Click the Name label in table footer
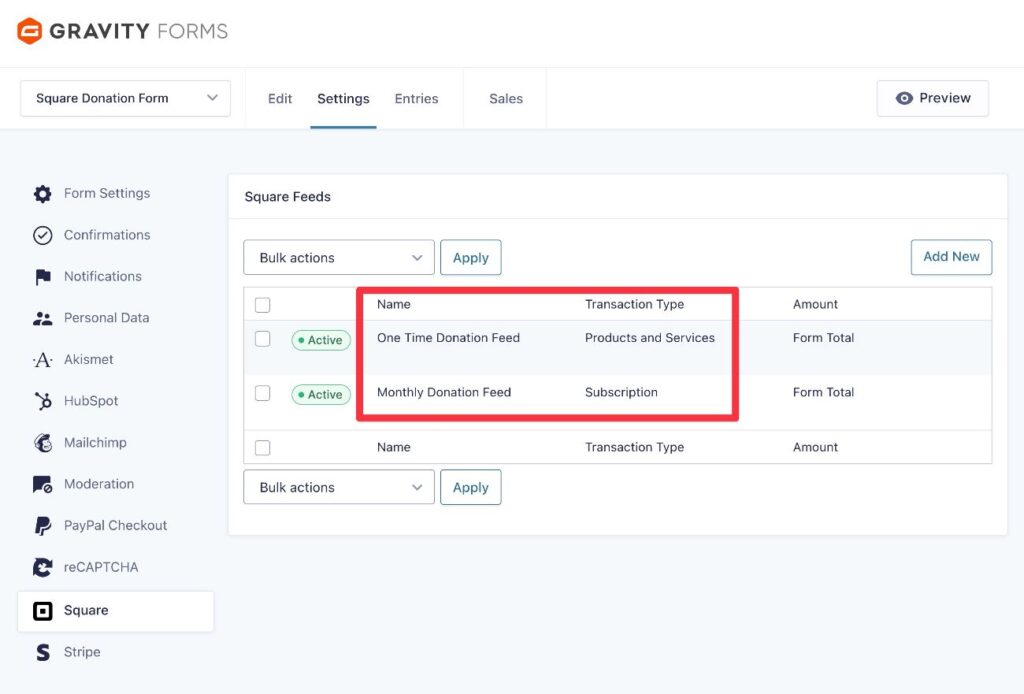 click(394, 447)
